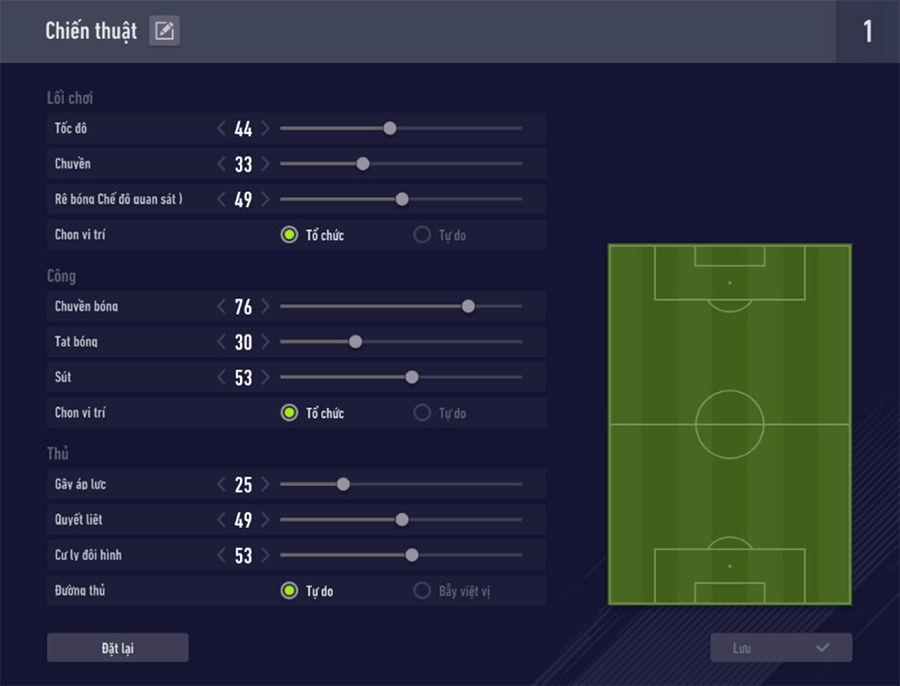Increase Chuyền value using right chevron
This screenshot has width=900, height=686.
265,164
